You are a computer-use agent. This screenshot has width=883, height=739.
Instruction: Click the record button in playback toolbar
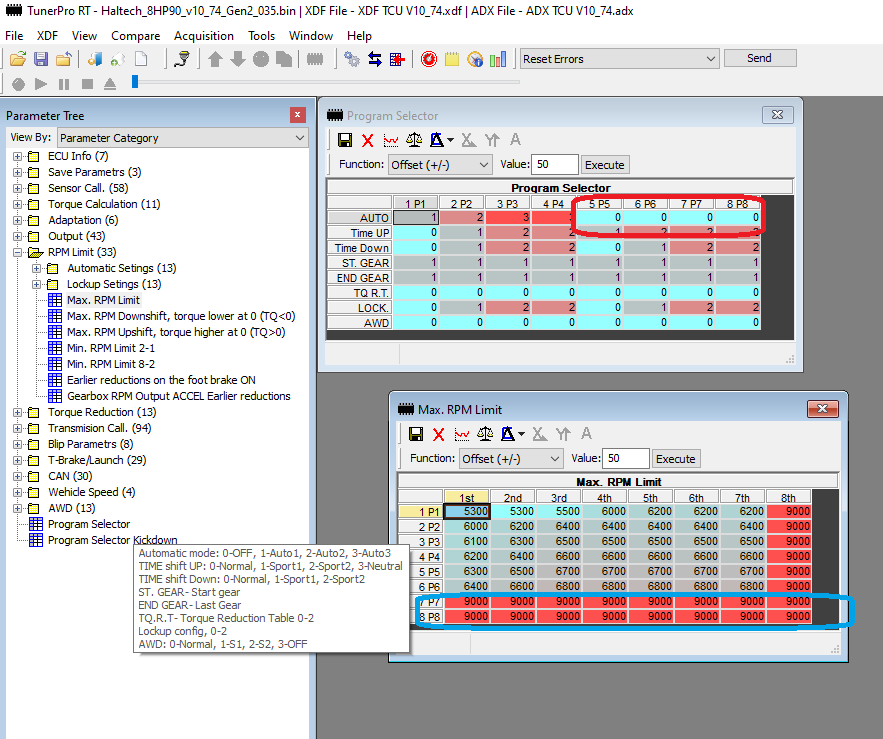pyautogui.click(x=18, y=84)
